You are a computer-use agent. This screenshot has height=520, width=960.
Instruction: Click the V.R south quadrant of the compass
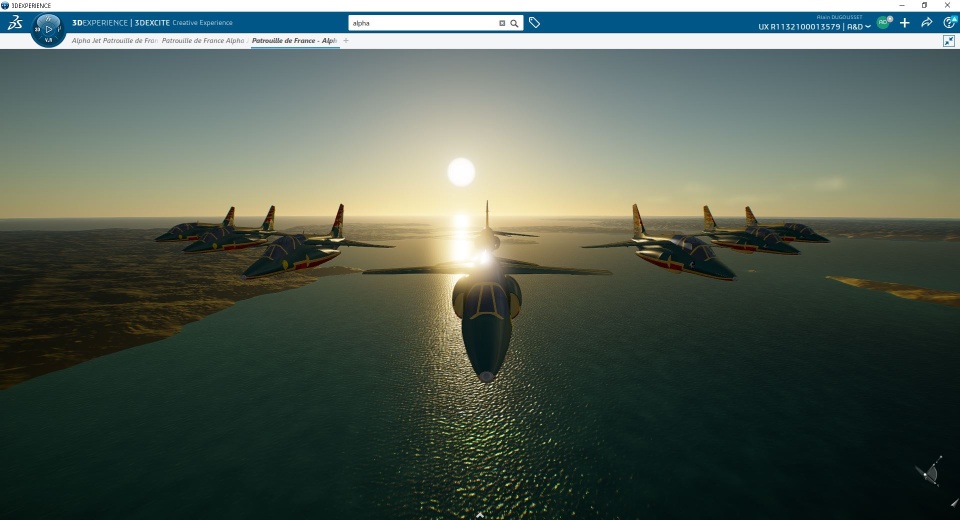click(48, 40)
